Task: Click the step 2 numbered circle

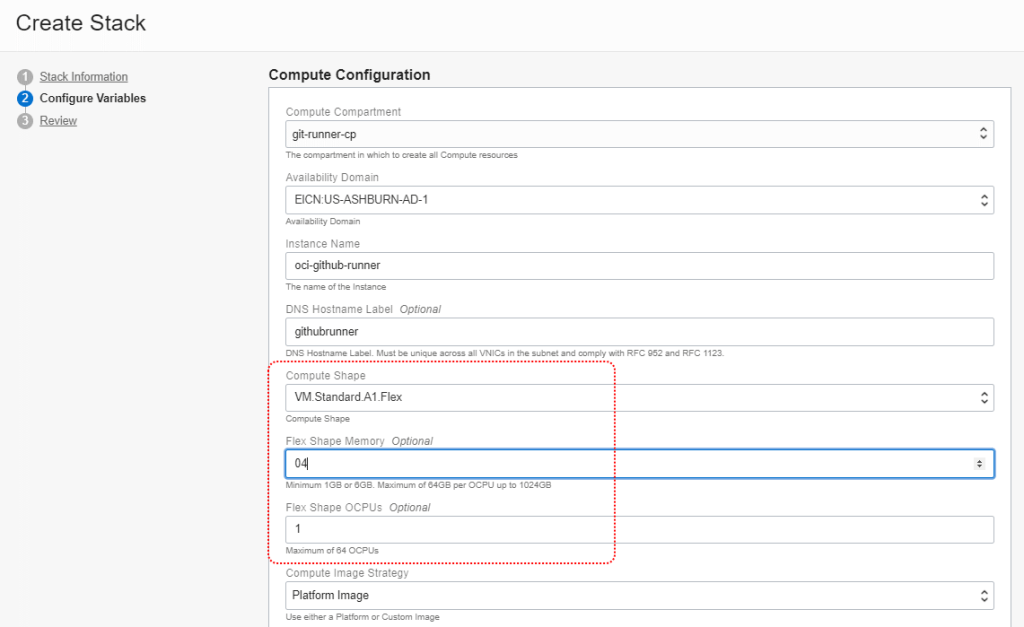Action: point(25,99)
